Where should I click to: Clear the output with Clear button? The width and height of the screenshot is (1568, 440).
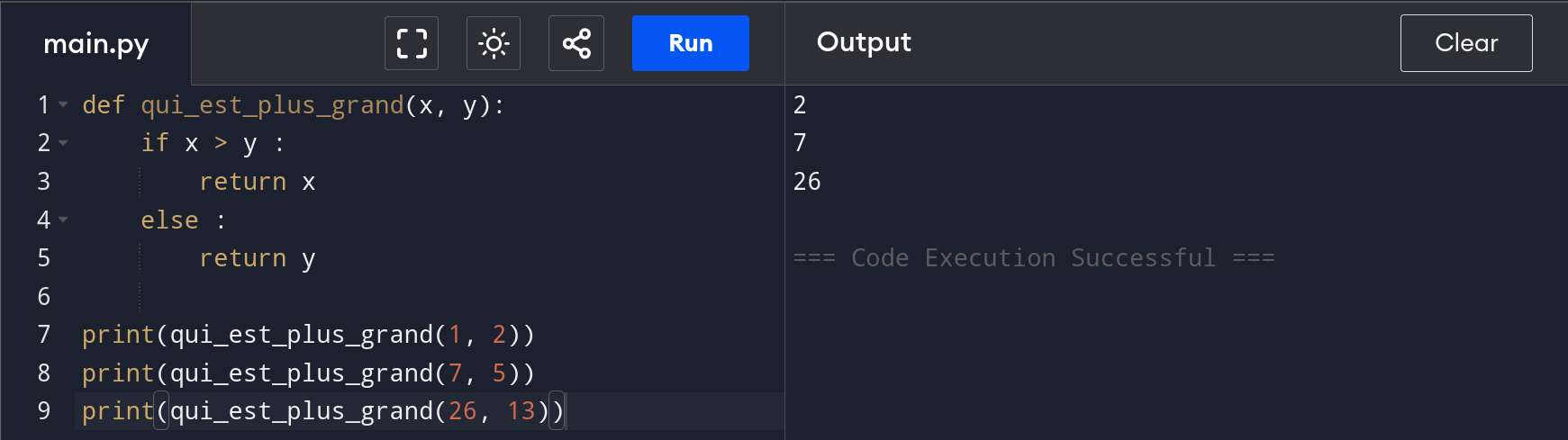tap(1465, 43)
